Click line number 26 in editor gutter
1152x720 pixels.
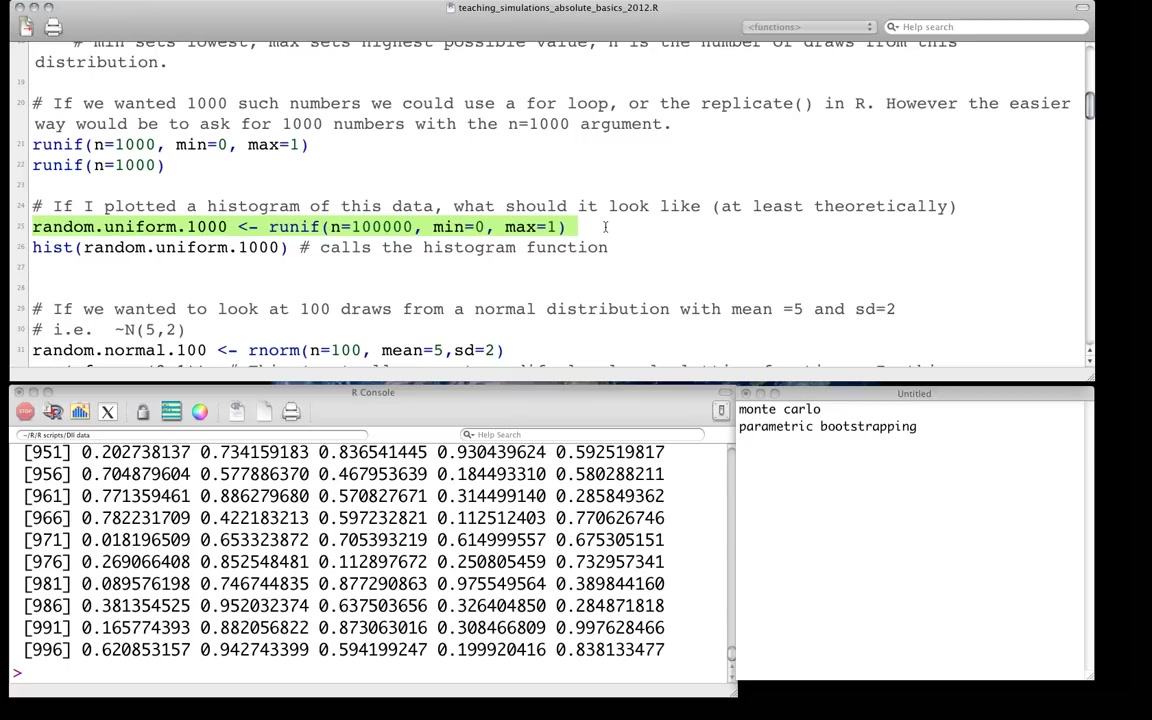click(x=21, y=248)
